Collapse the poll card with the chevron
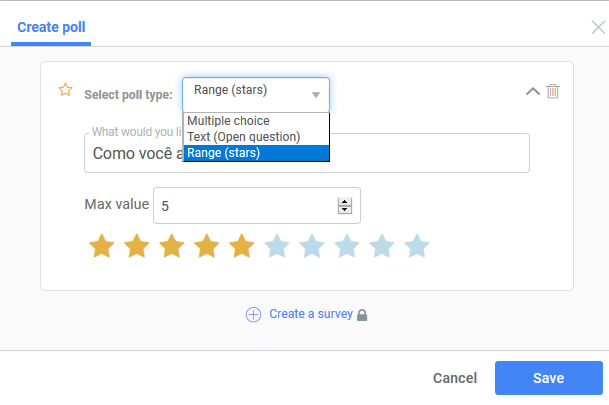The height and width of the screenshot is (405, 609). [532, 91]
